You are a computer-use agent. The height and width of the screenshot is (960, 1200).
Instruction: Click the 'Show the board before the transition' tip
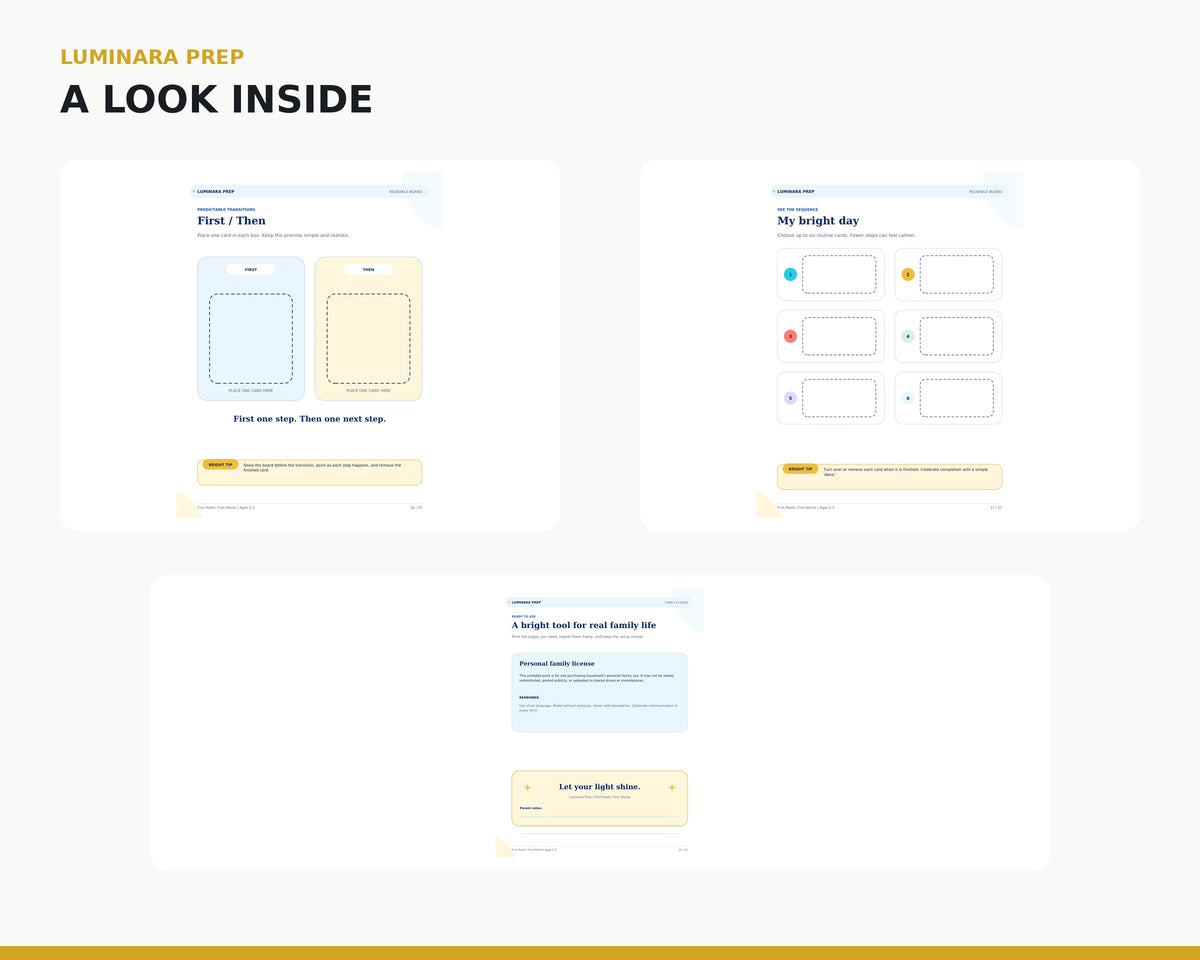(x=322, y=467)
